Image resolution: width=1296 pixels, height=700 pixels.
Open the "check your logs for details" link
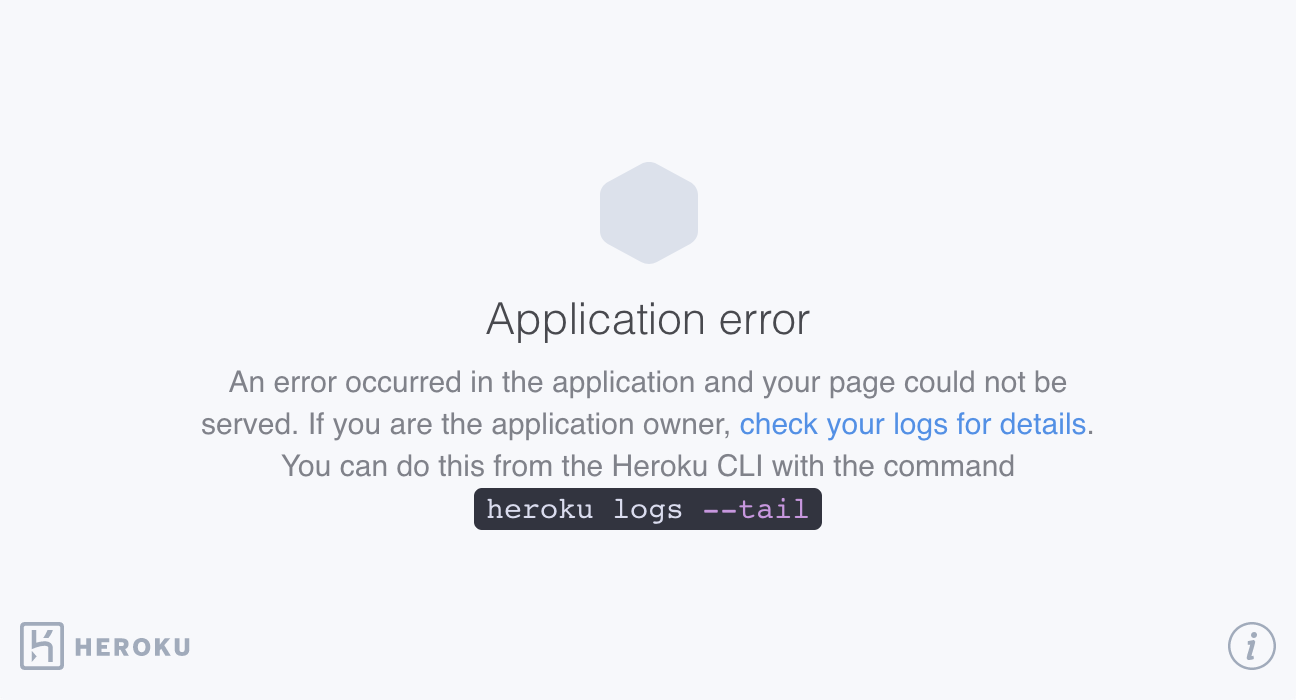point(912,424)
